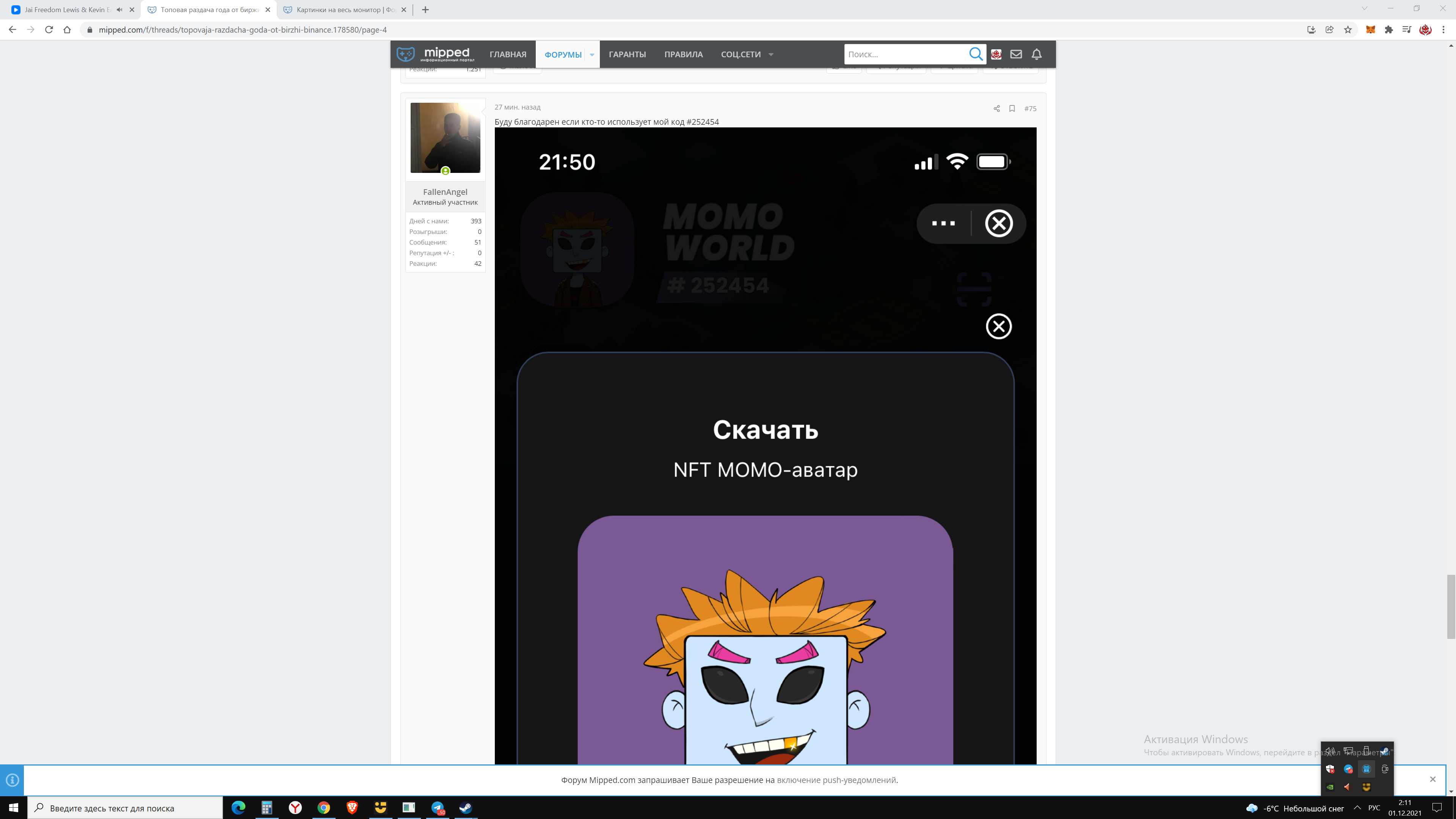Click the user avatar icon in forum header
Image resolution: width=1456 pixels, height=819 pixels.
point(996,54)
